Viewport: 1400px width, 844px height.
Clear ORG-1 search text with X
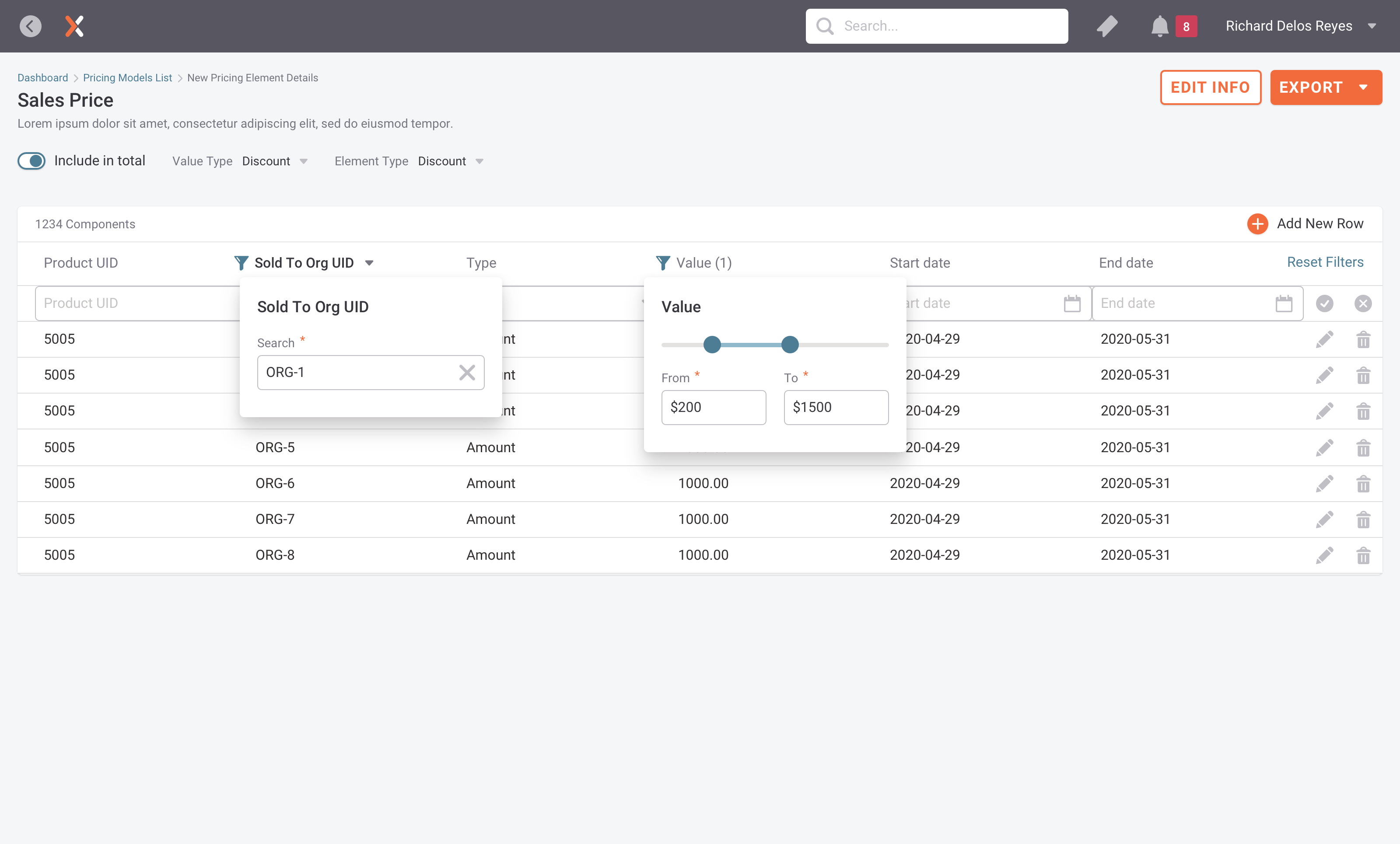(467, 373)
